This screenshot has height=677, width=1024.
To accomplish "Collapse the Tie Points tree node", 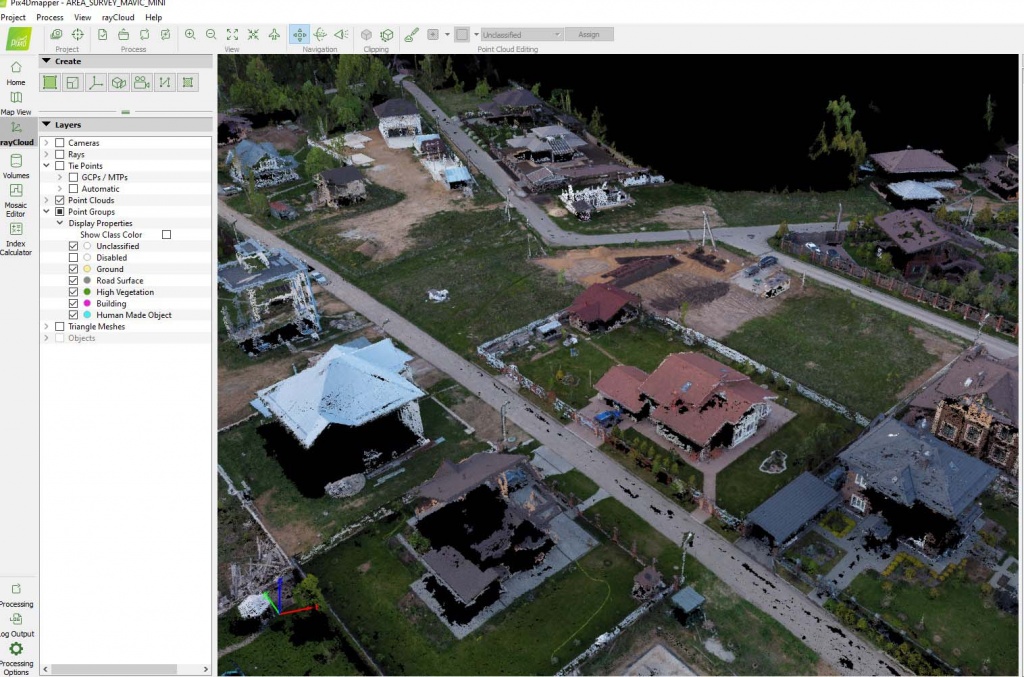I will (x=46, y=166).
